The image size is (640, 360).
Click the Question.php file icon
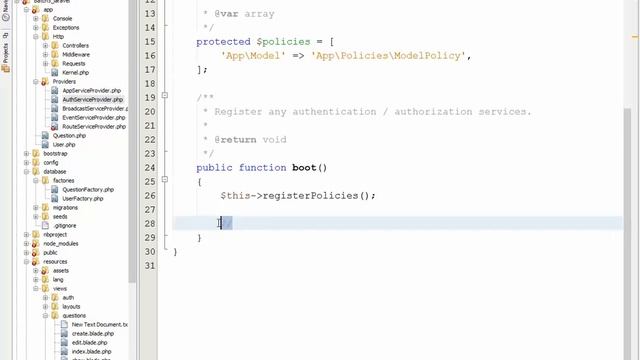pos(45,136)
